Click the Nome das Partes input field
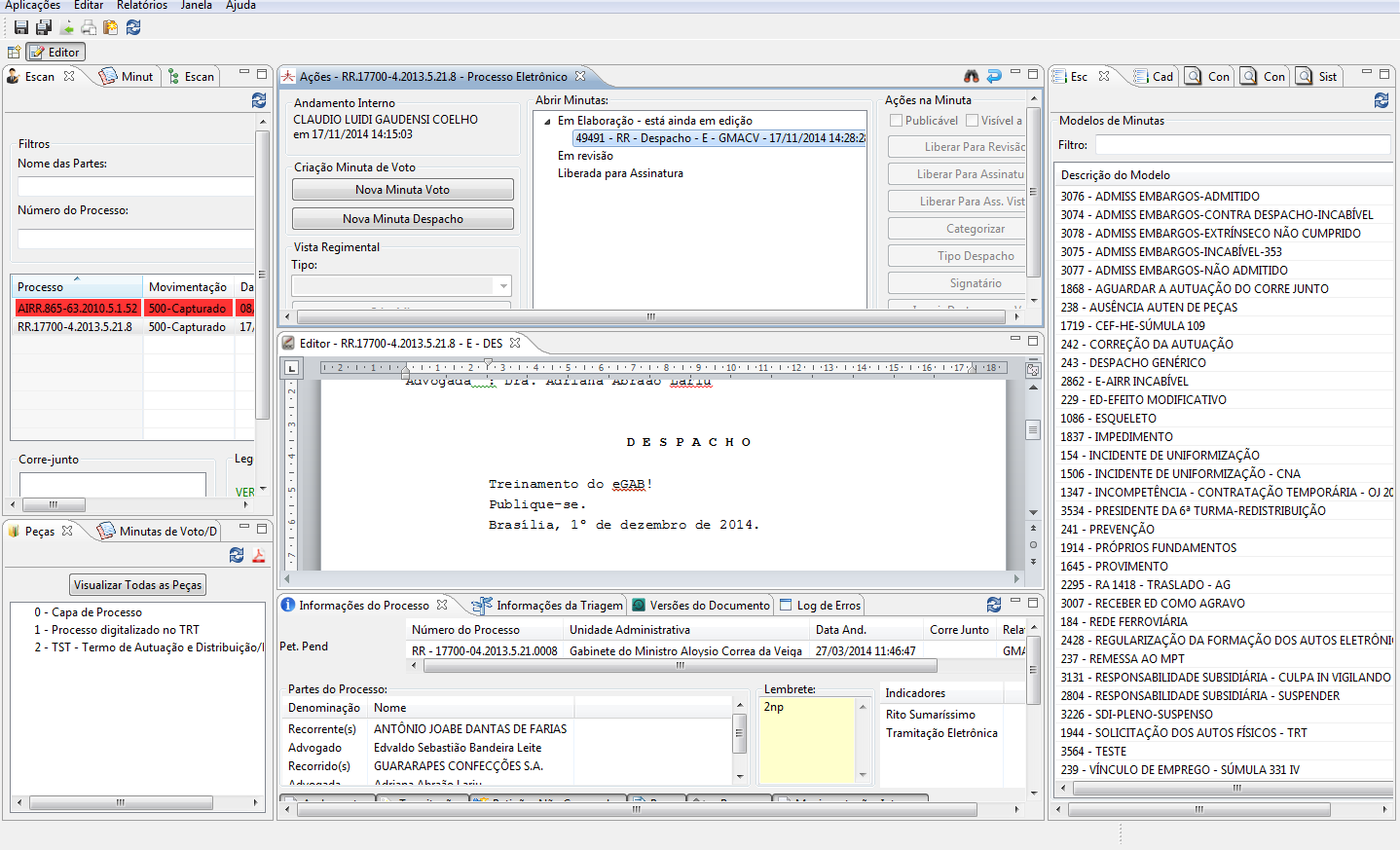The image size is (1400, 850). point(135,186)
